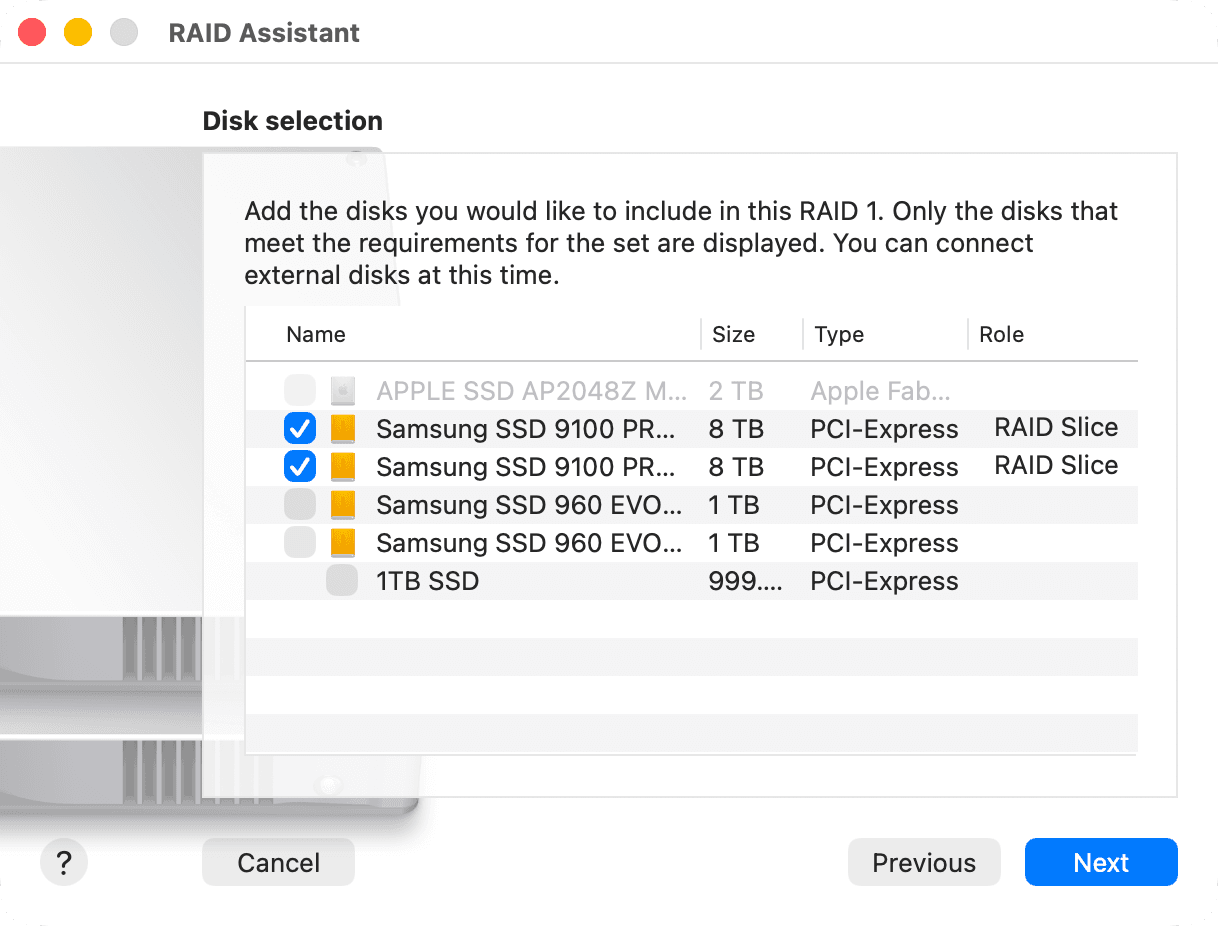Click the first Samsung SSD 960 EVO drive icon
The width and height of the screenshot is (1218, 926).
click(342, 504)
